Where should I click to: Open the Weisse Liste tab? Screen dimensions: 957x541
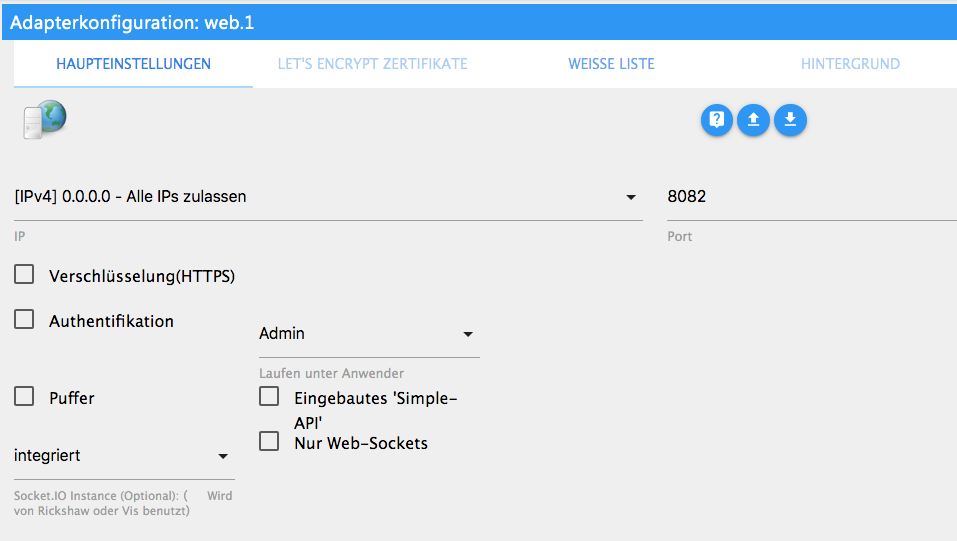point(611,64)
